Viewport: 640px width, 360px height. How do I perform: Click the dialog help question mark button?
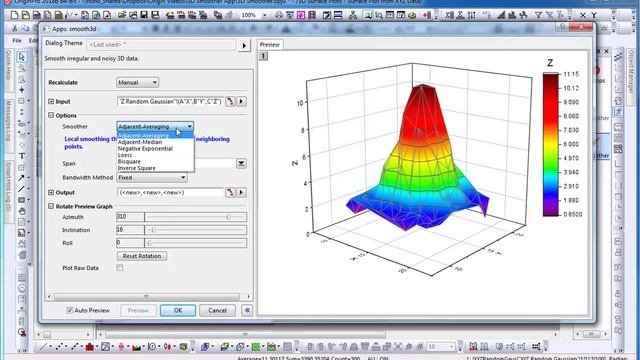[562, 27]
